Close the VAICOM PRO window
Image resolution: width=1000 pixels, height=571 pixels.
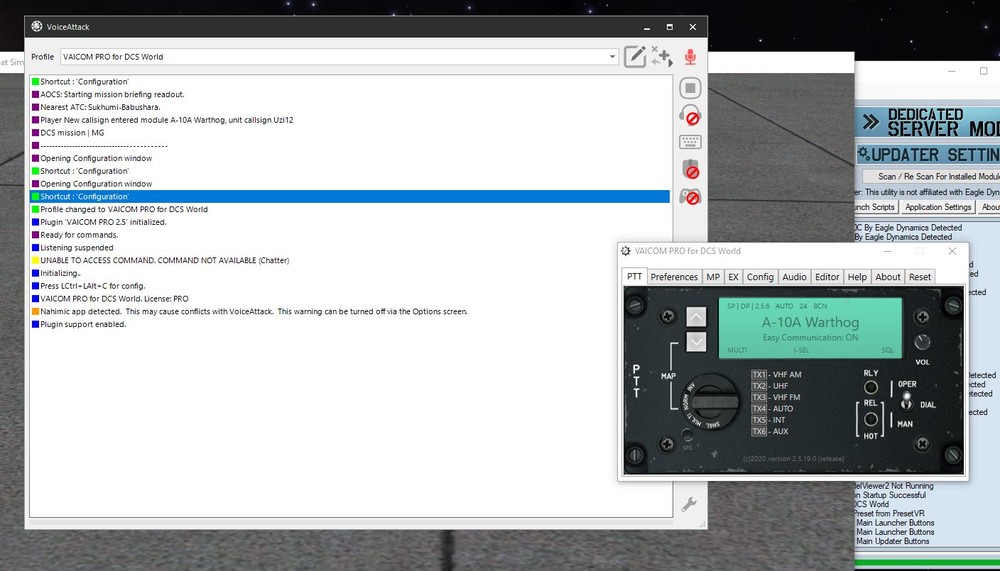tap(952, 251)
